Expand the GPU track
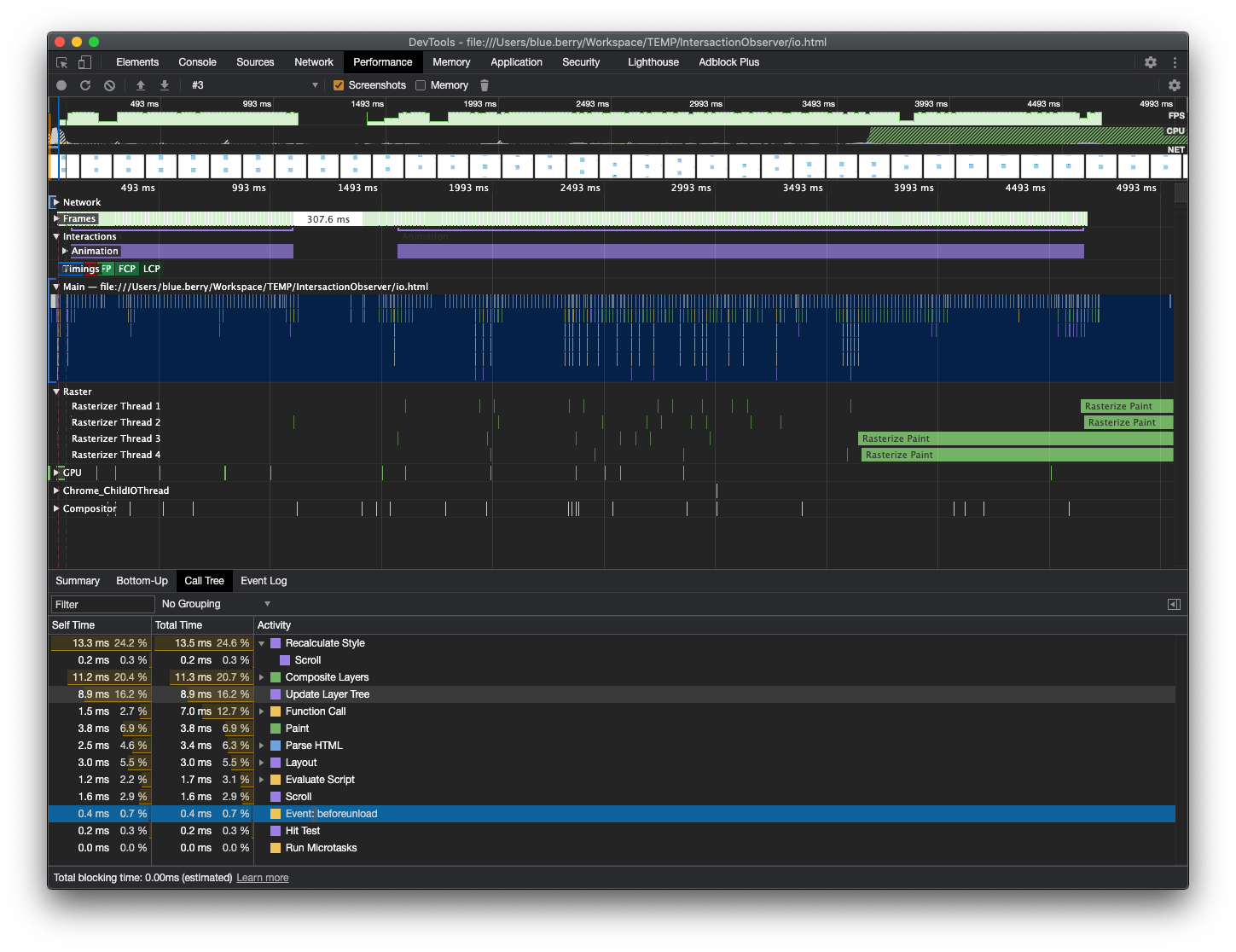The image size is (1236, 952). click(x=56, y=473)
